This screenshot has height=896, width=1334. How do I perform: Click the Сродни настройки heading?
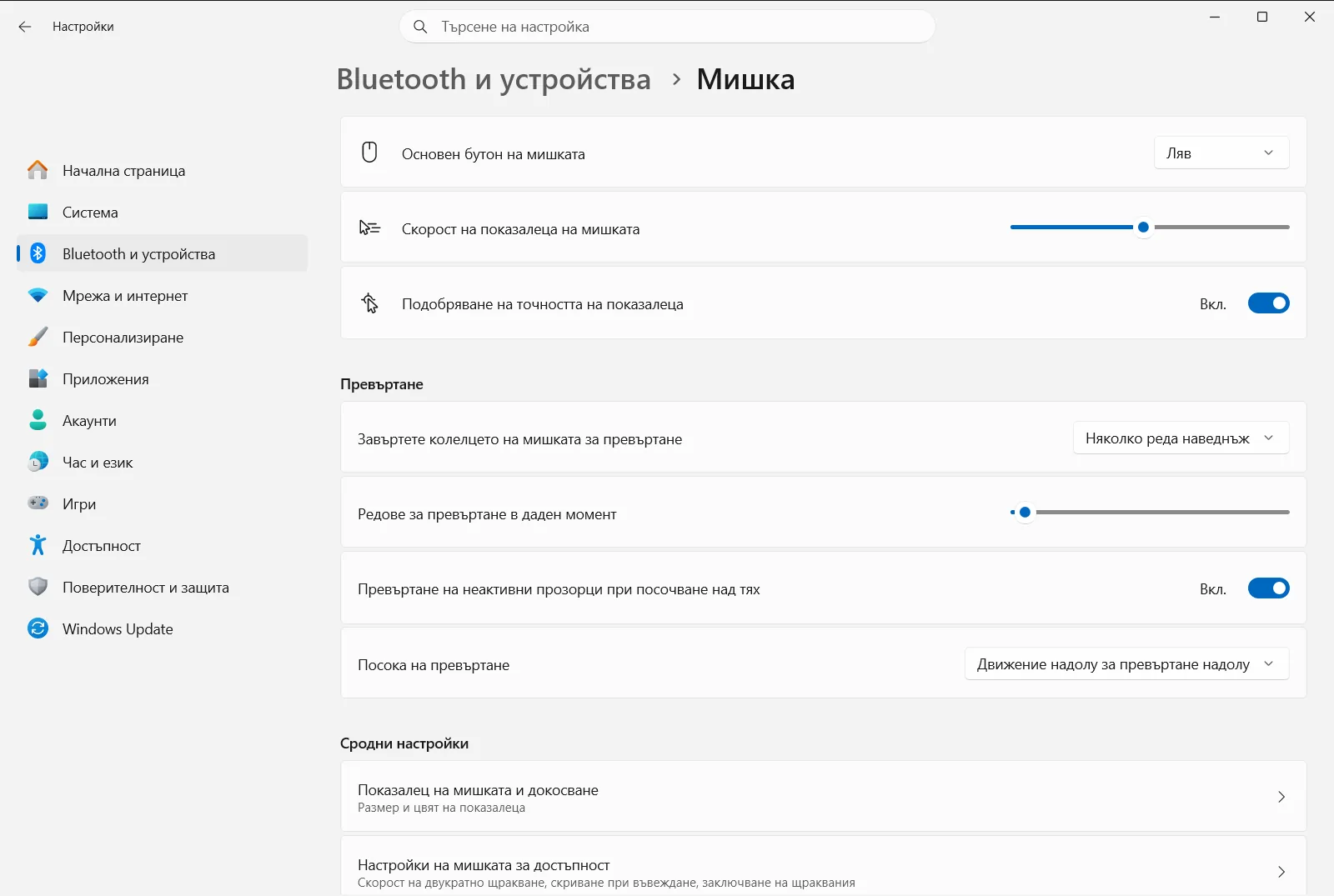[404, 743]
